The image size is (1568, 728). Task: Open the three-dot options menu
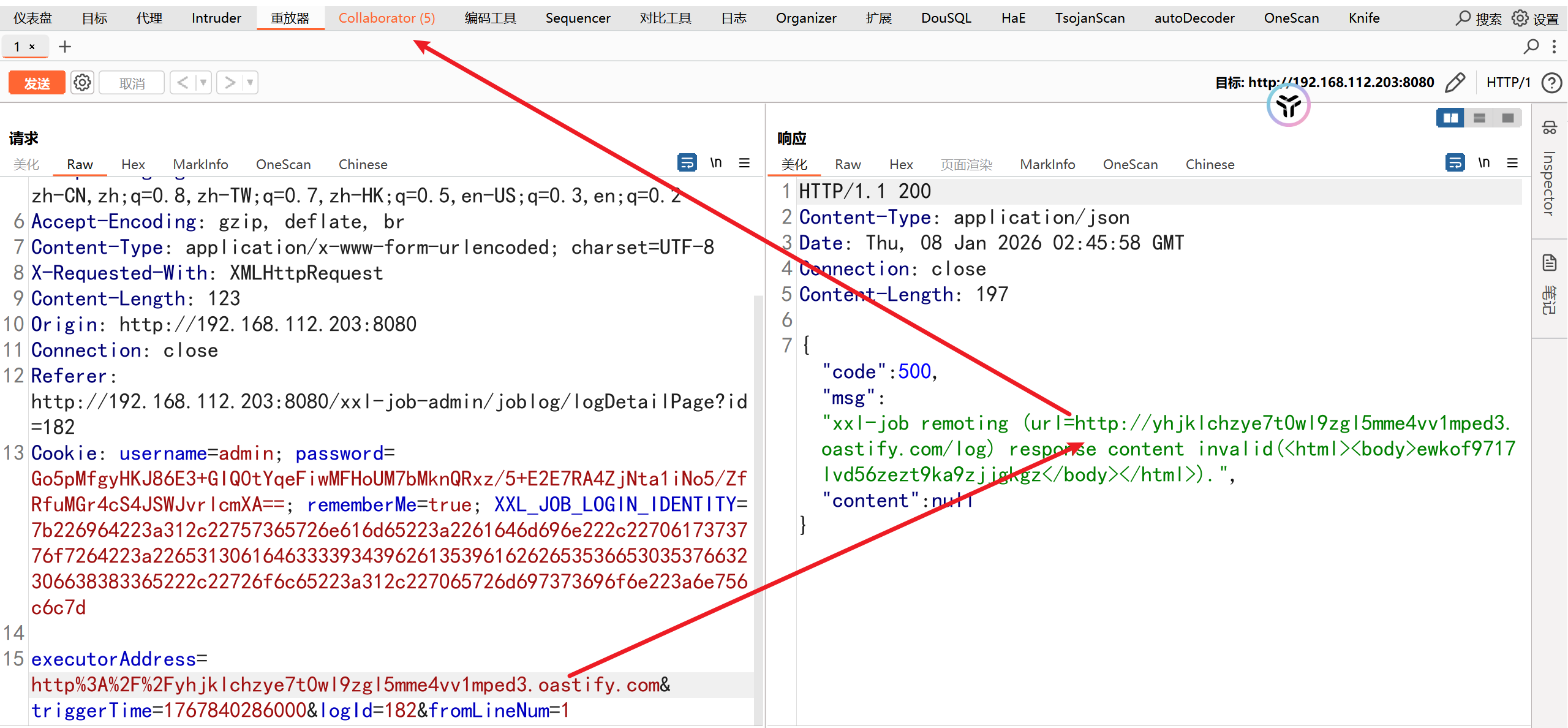(1555, 47)
